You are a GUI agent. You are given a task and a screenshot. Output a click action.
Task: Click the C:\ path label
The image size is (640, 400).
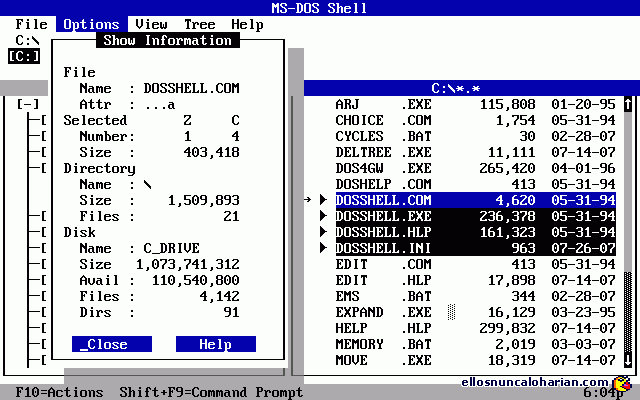tap(27, 40)
